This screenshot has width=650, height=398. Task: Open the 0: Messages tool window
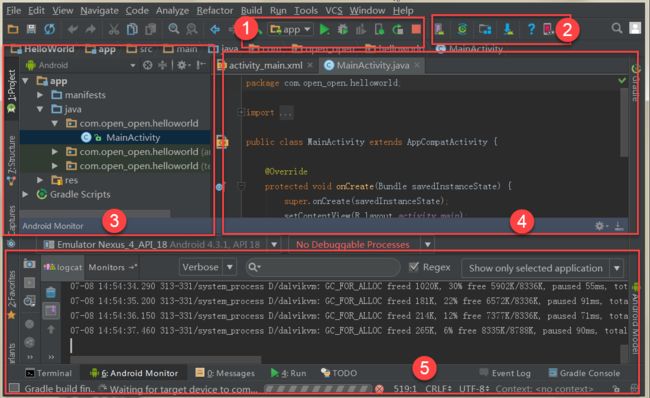coord(225,373)
